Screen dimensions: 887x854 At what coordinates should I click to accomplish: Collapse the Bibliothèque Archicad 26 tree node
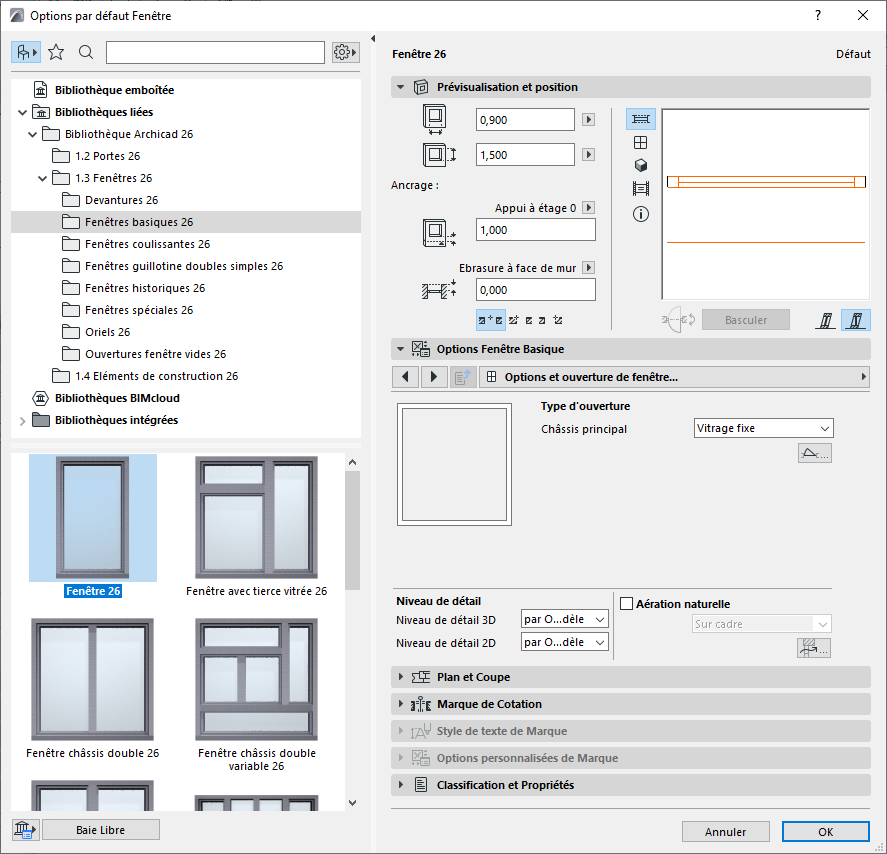tap(32, 133)
